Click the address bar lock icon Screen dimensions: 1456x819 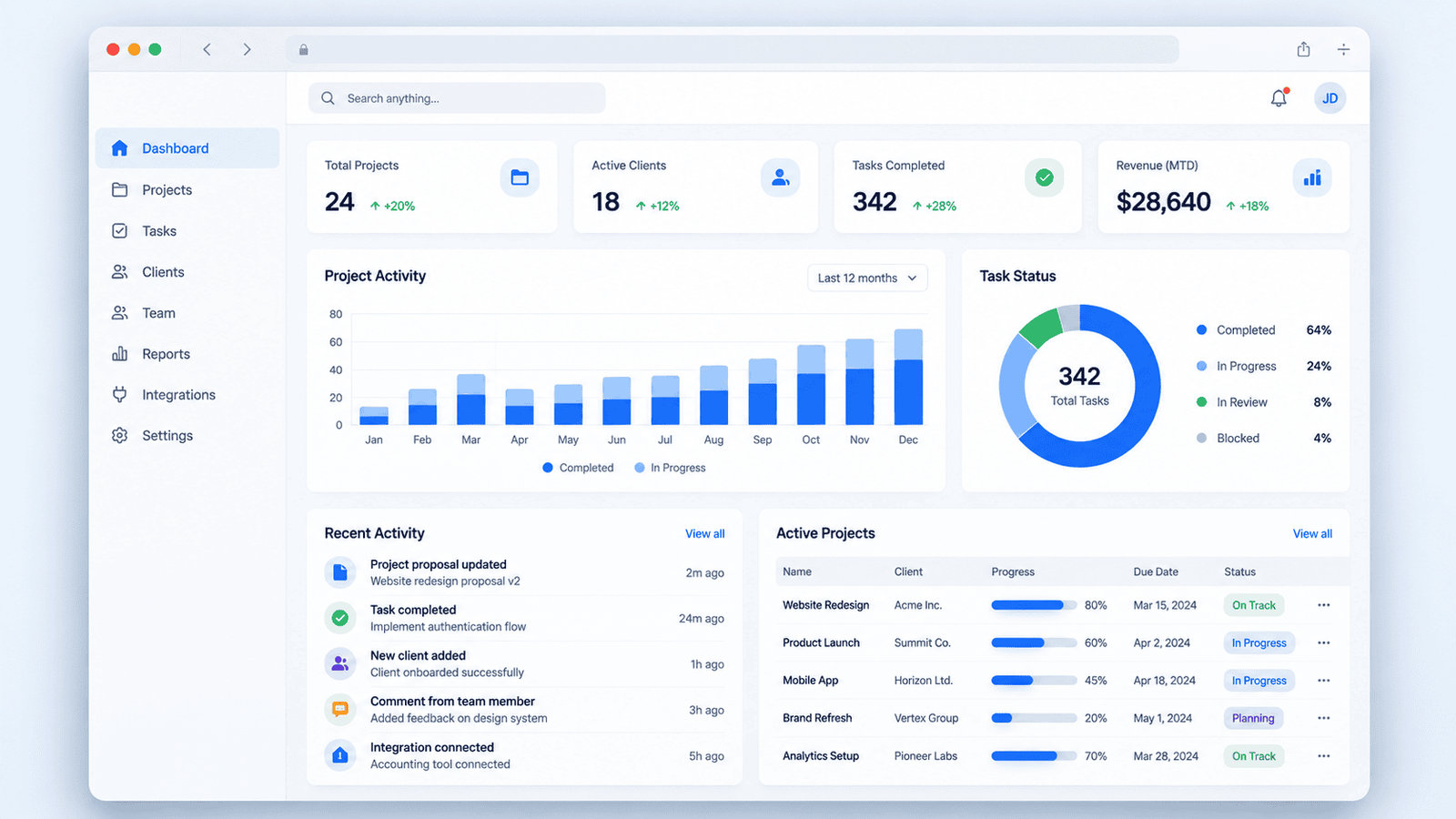(304, 50)
